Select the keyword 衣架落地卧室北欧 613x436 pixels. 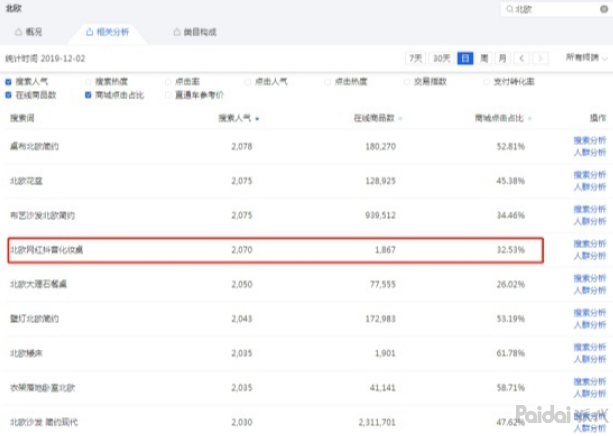tap(43, 388)
